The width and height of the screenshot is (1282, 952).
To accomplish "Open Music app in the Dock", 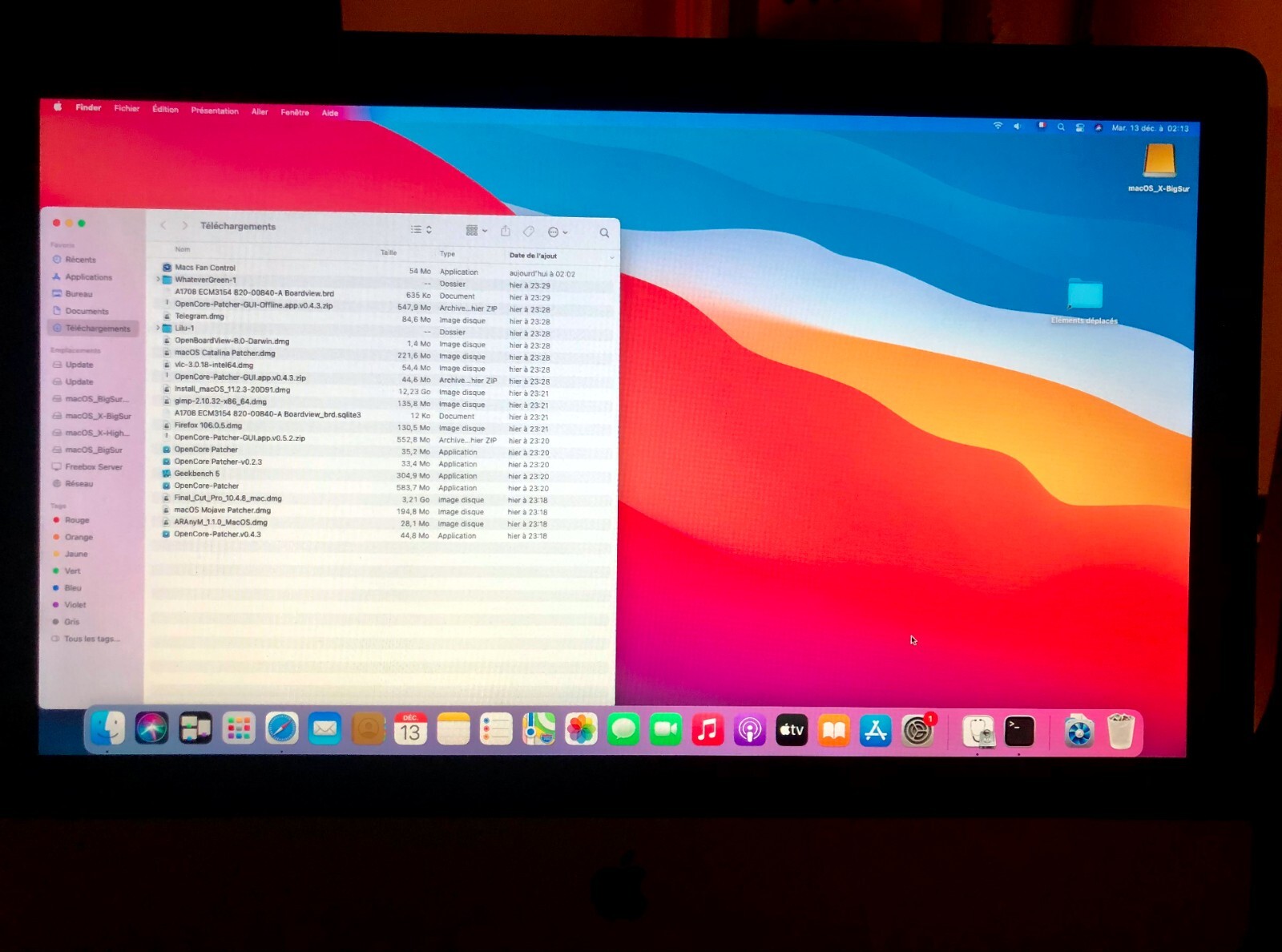I will pos(708,730).
